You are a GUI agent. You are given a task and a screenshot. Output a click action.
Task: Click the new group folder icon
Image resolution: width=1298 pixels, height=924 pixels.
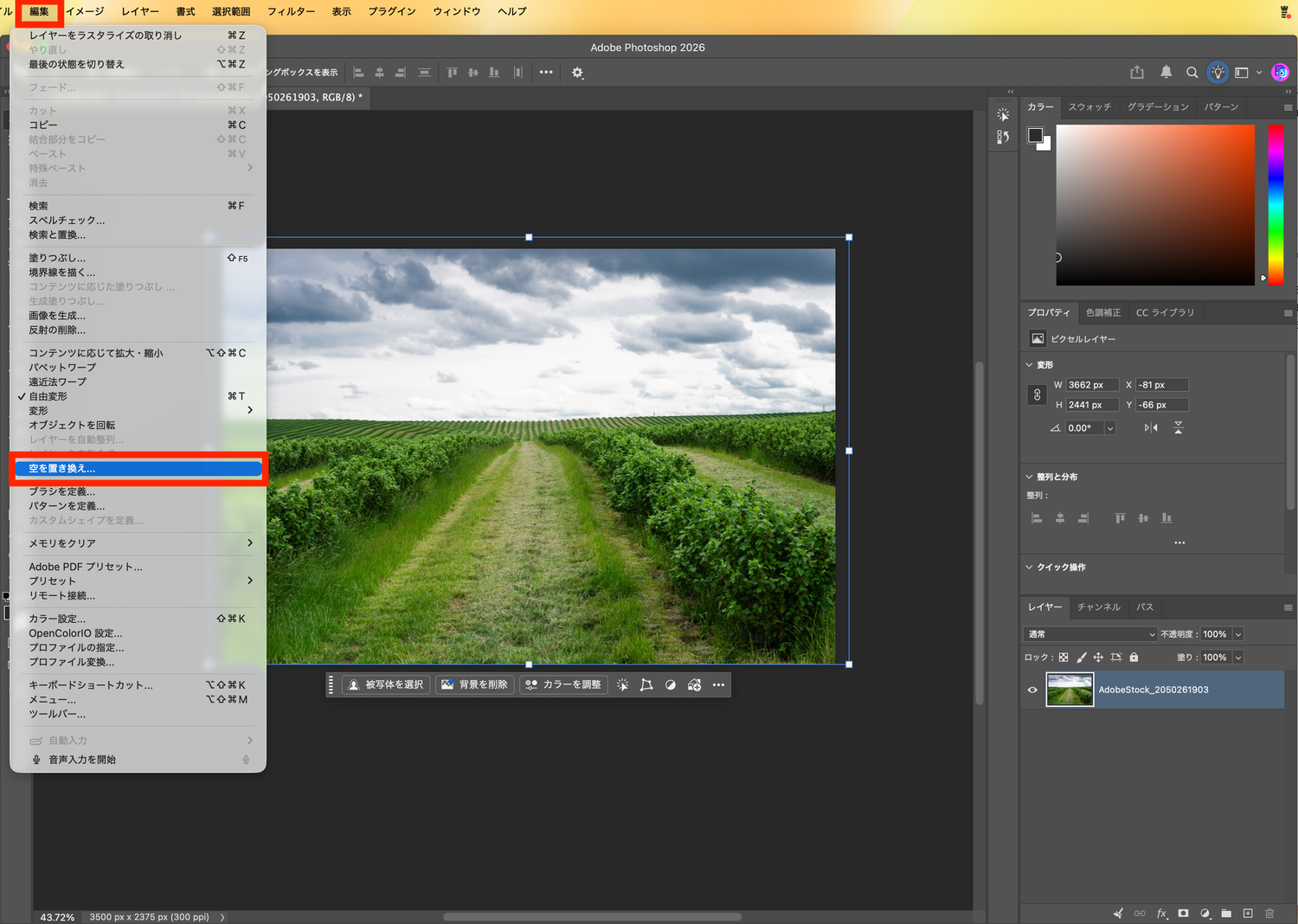pos(1226,914)
